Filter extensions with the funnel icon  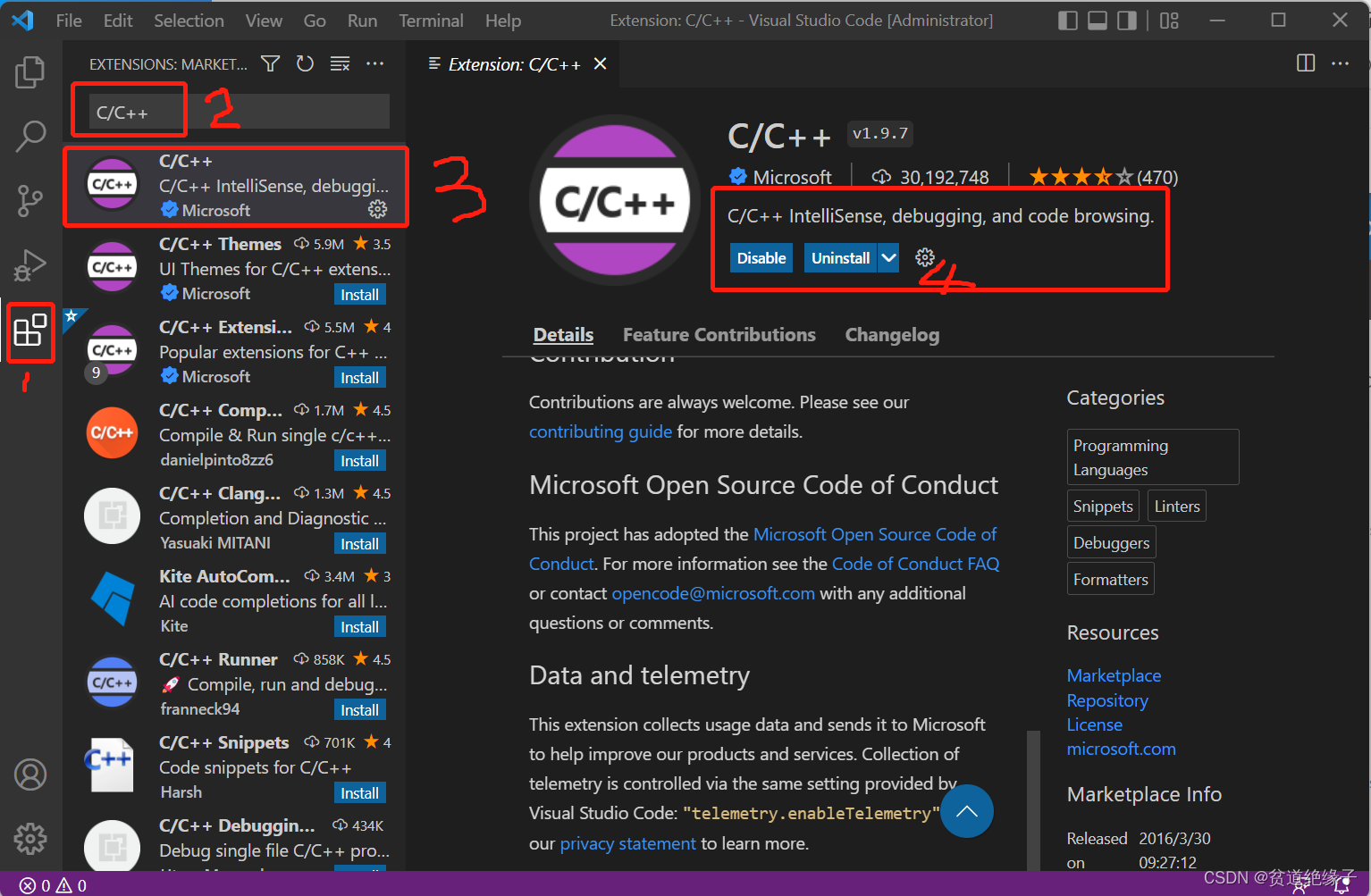click(270, 63)
